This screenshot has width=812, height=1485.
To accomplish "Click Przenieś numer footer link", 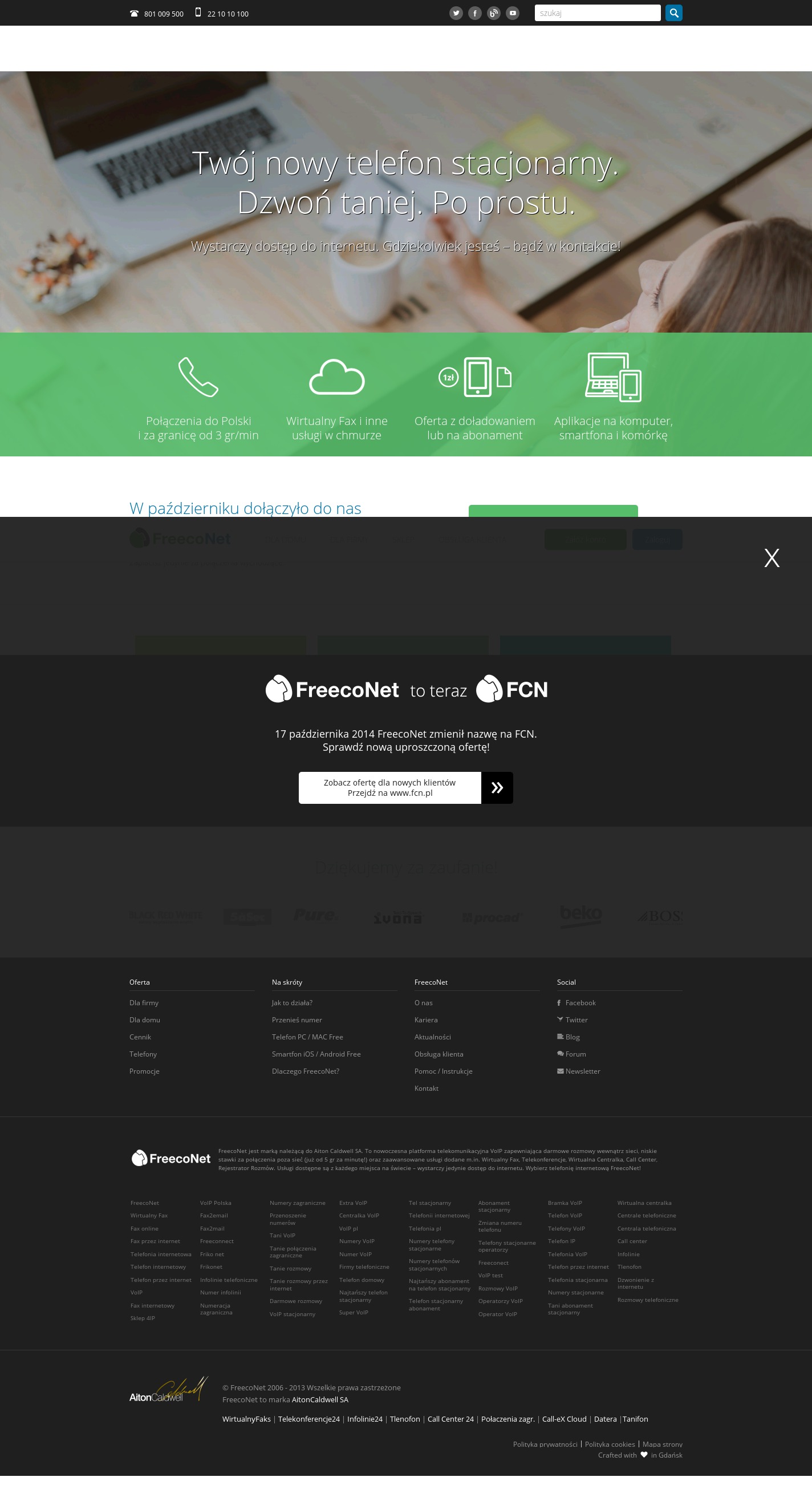I will (x=297, y=1021).
